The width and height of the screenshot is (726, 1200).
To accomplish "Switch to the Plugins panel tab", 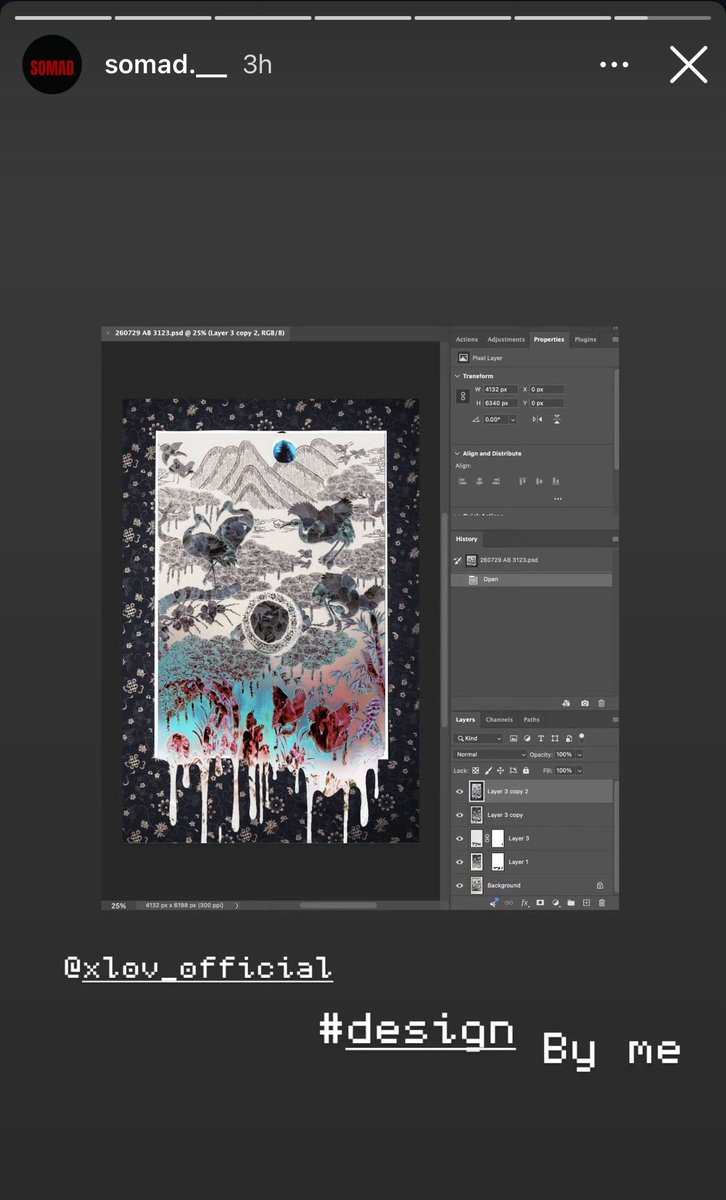I will click(x=585, y=339).
